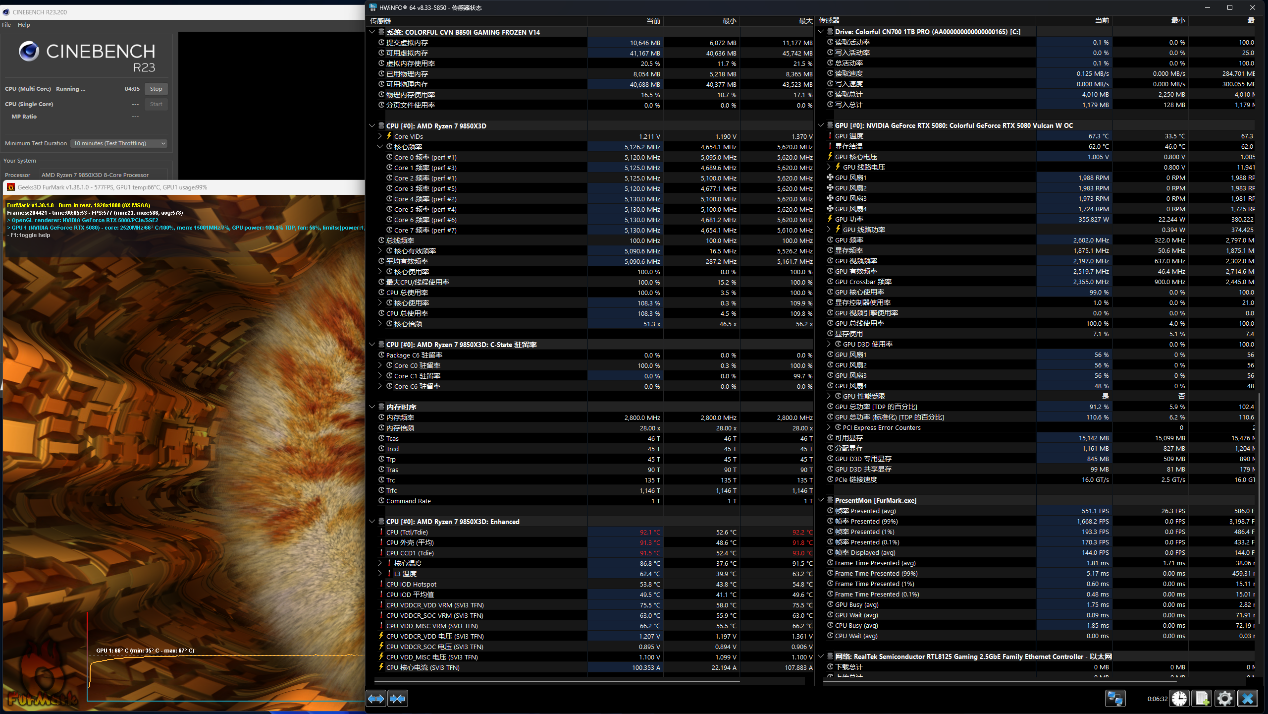Collapse the GPU RTX 5080 section

tap(823, 126)
